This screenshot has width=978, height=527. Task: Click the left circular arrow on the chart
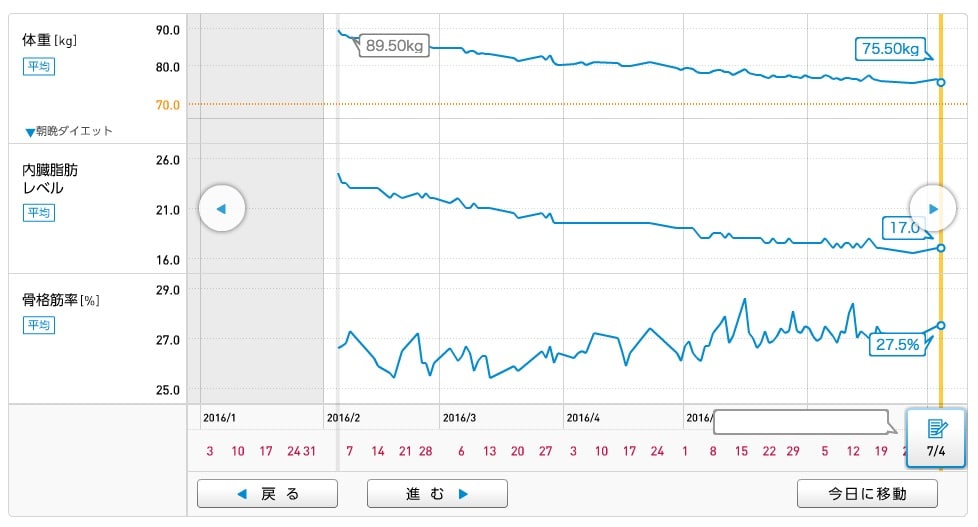click(x=222, y=209)
